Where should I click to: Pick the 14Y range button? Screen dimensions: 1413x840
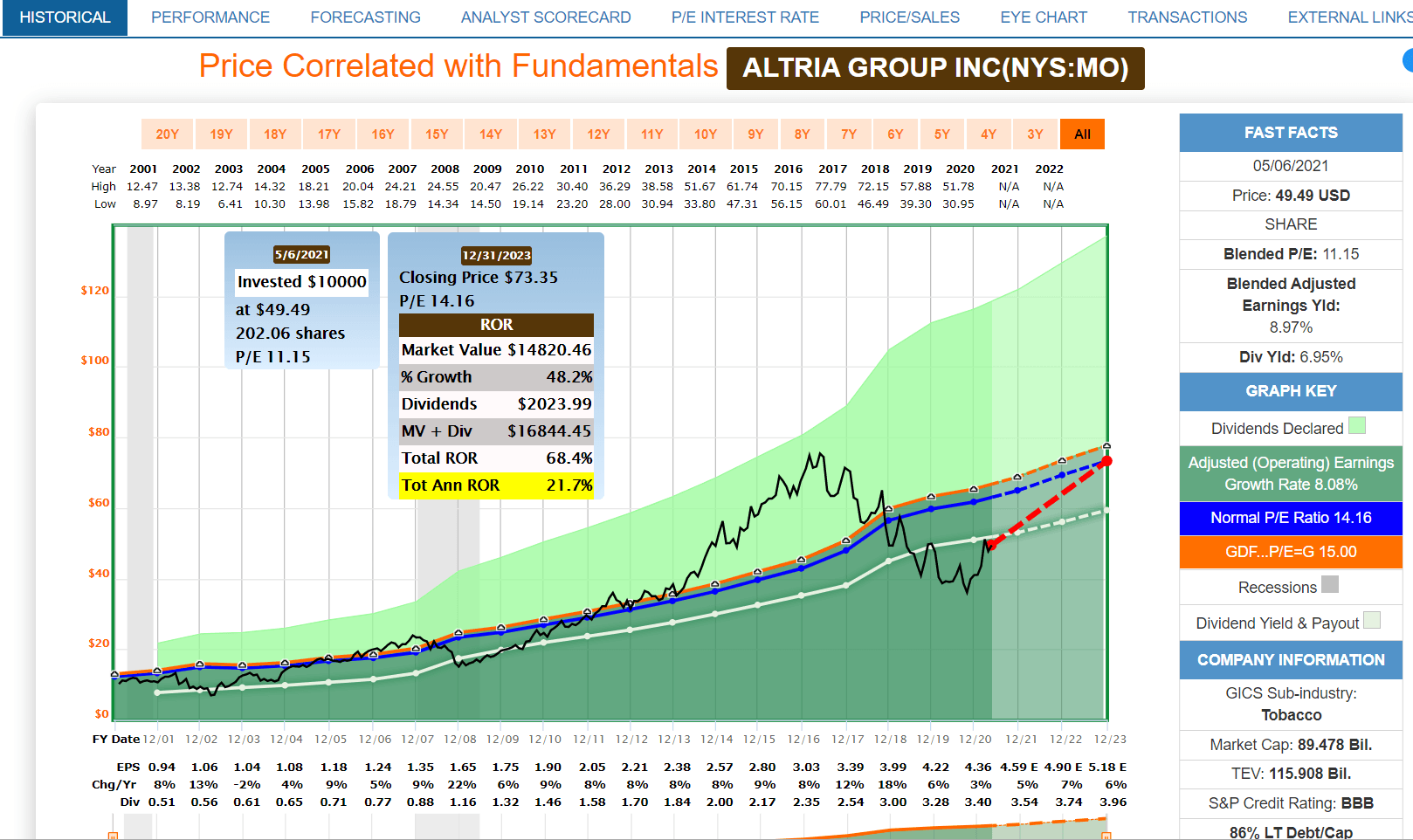click(x=491, y=134)
